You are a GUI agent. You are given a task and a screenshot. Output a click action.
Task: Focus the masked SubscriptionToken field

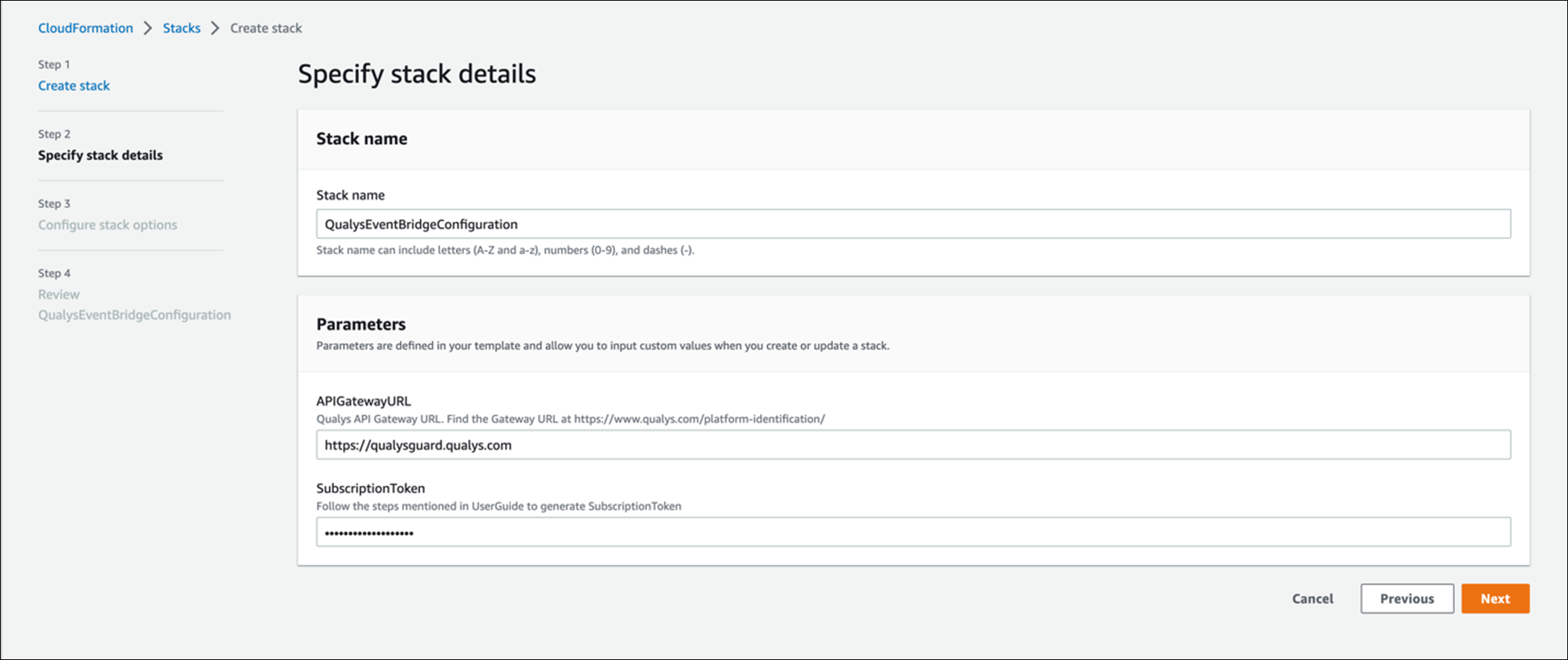coord(913,532)
